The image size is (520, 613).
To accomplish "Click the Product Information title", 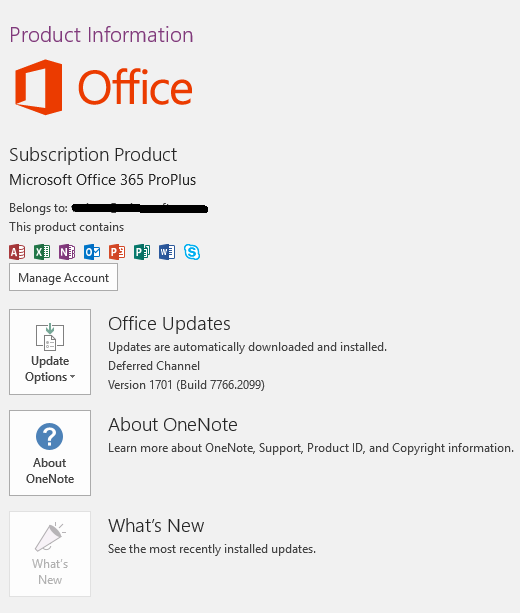I will coord(101,35).
